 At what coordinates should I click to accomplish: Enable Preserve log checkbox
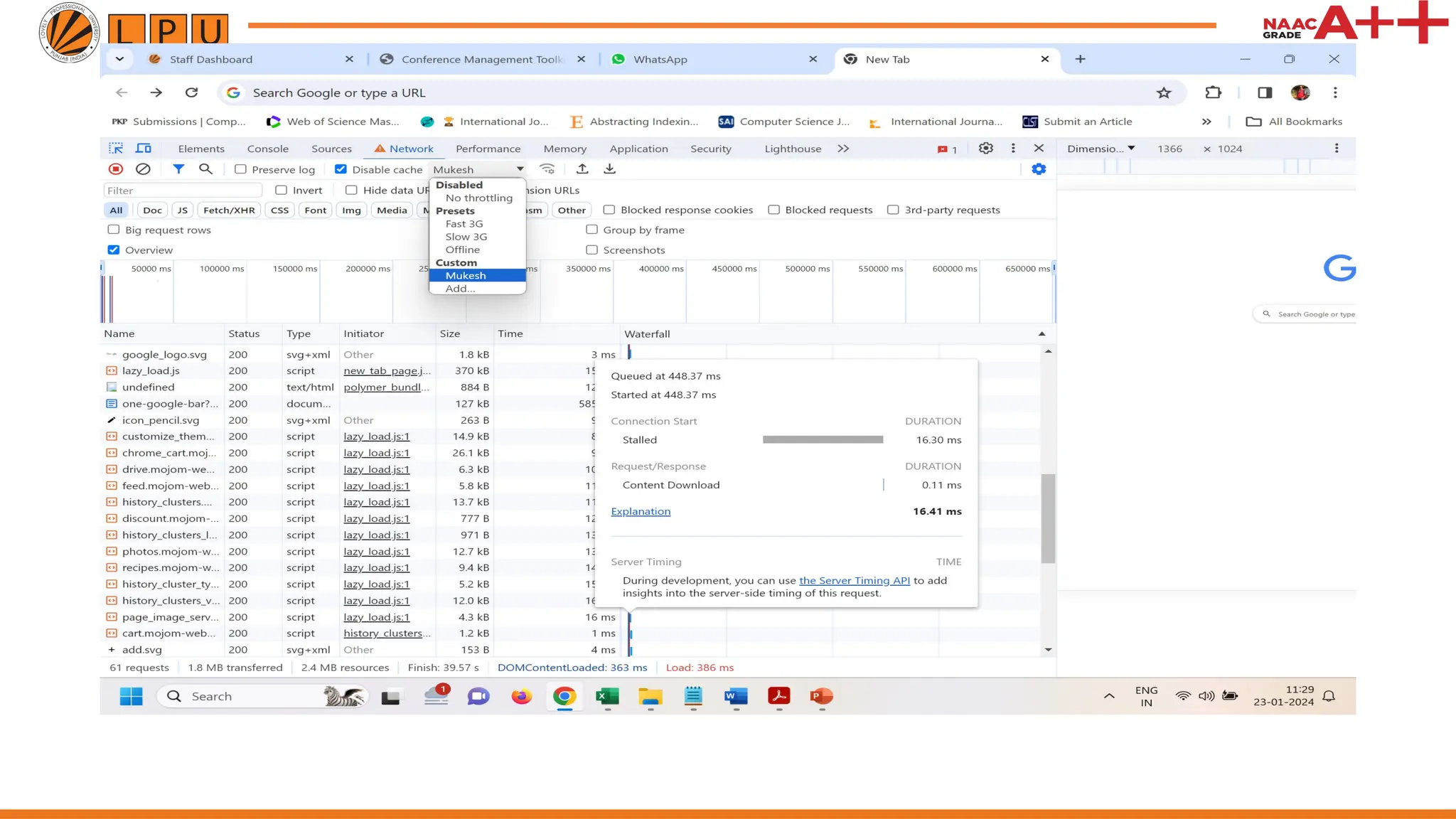[x=240, y=169]
